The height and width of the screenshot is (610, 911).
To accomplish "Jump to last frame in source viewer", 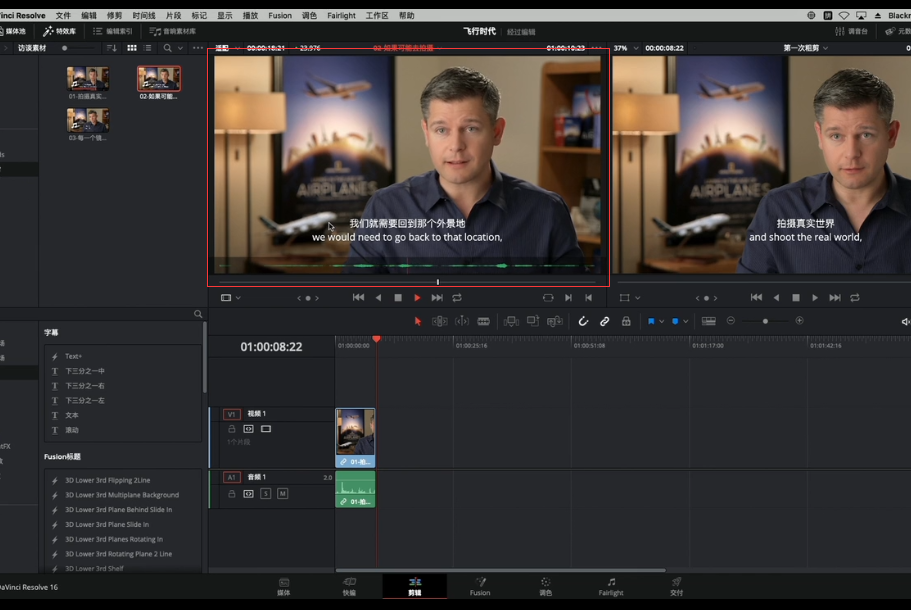I will [437, 297].
